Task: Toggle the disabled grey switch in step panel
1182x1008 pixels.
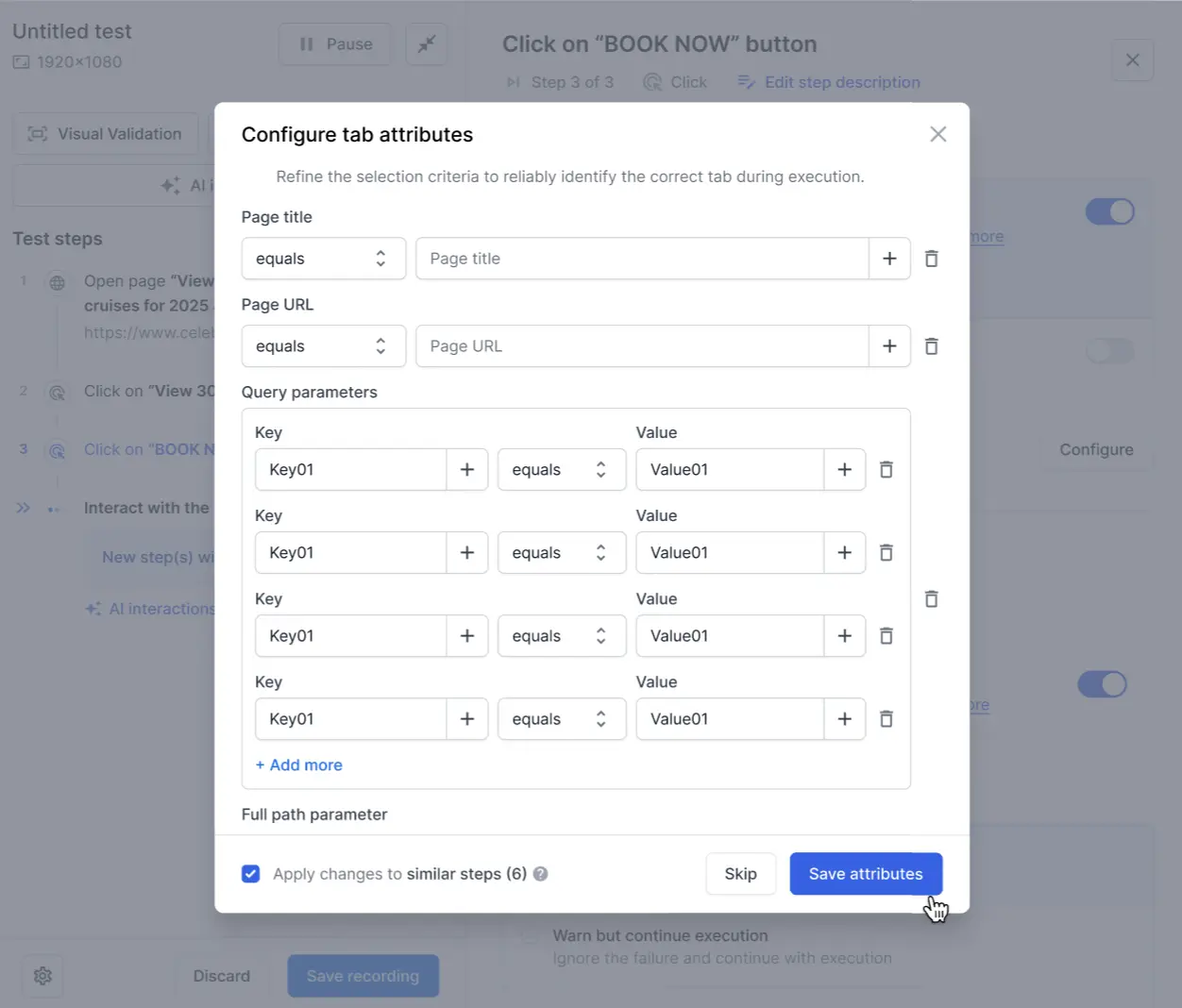Action: tap(1109, 352)
